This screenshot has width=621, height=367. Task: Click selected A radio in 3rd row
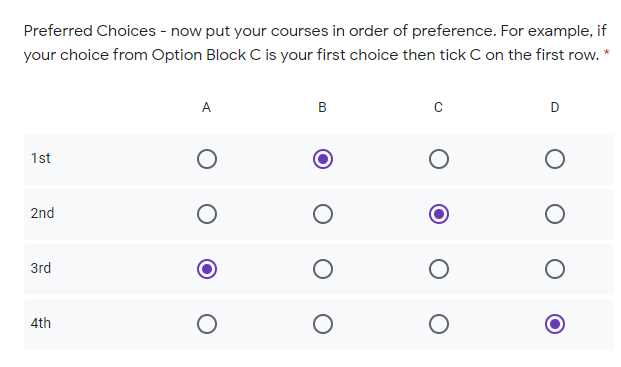tap(207, 269)
